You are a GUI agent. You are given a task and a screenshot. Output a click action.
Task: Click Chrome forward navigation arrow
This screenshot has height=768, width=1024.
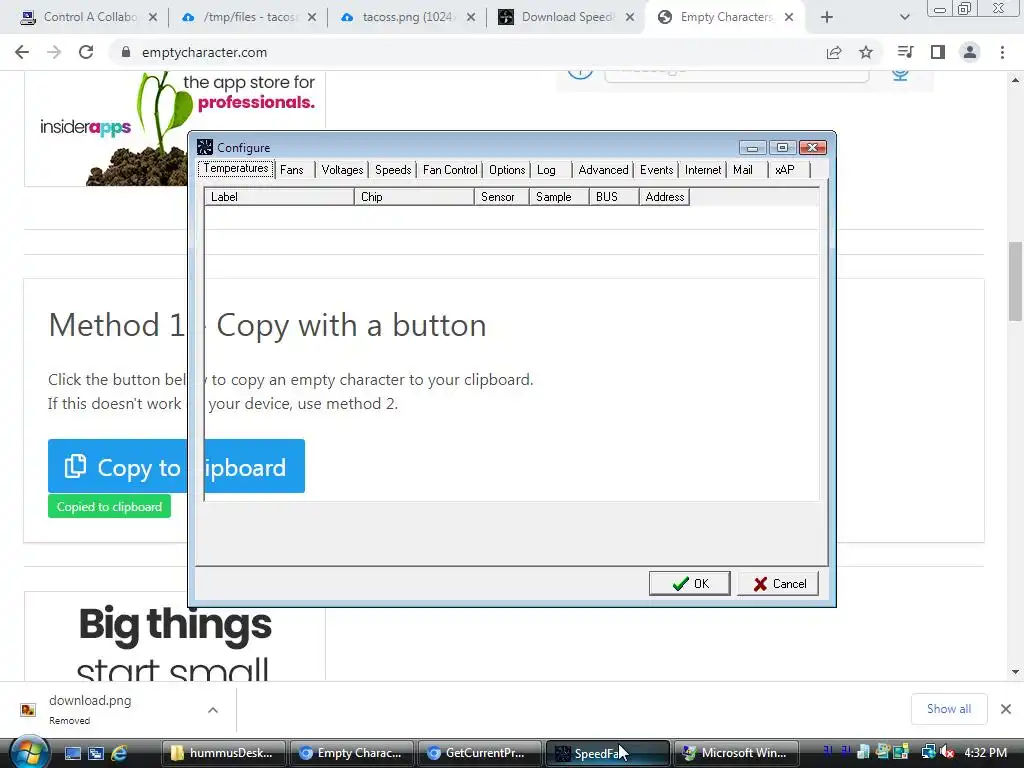(x=54, y=52)
